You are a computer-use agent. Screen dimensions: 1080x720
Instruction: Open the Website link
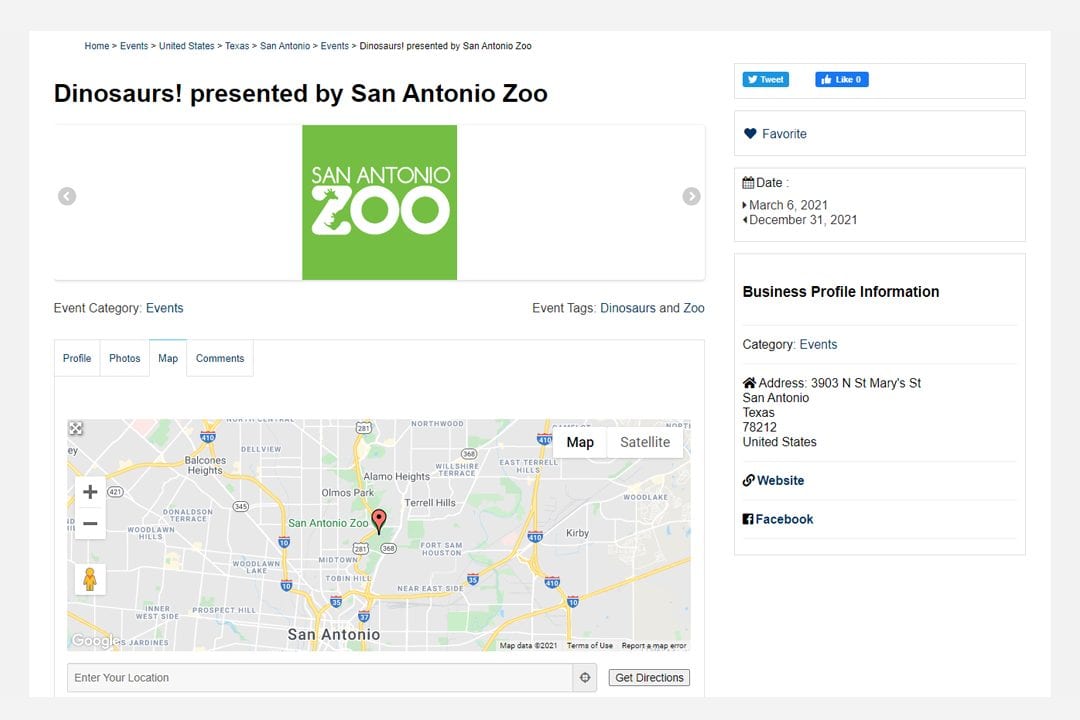click(x=780, y=480)
